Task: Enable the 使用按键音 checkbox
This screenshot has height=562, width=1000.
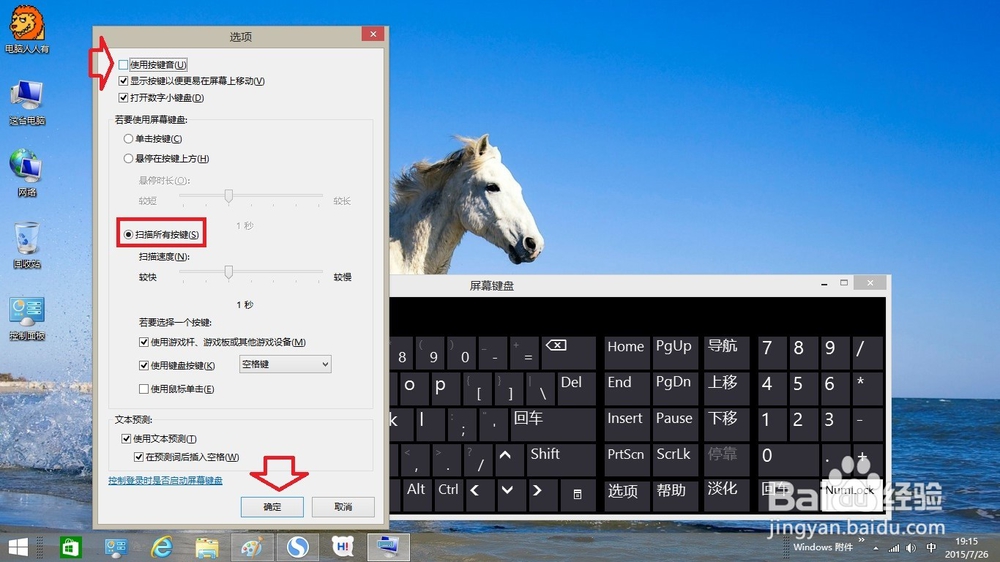Action: [x=123, y=64]
